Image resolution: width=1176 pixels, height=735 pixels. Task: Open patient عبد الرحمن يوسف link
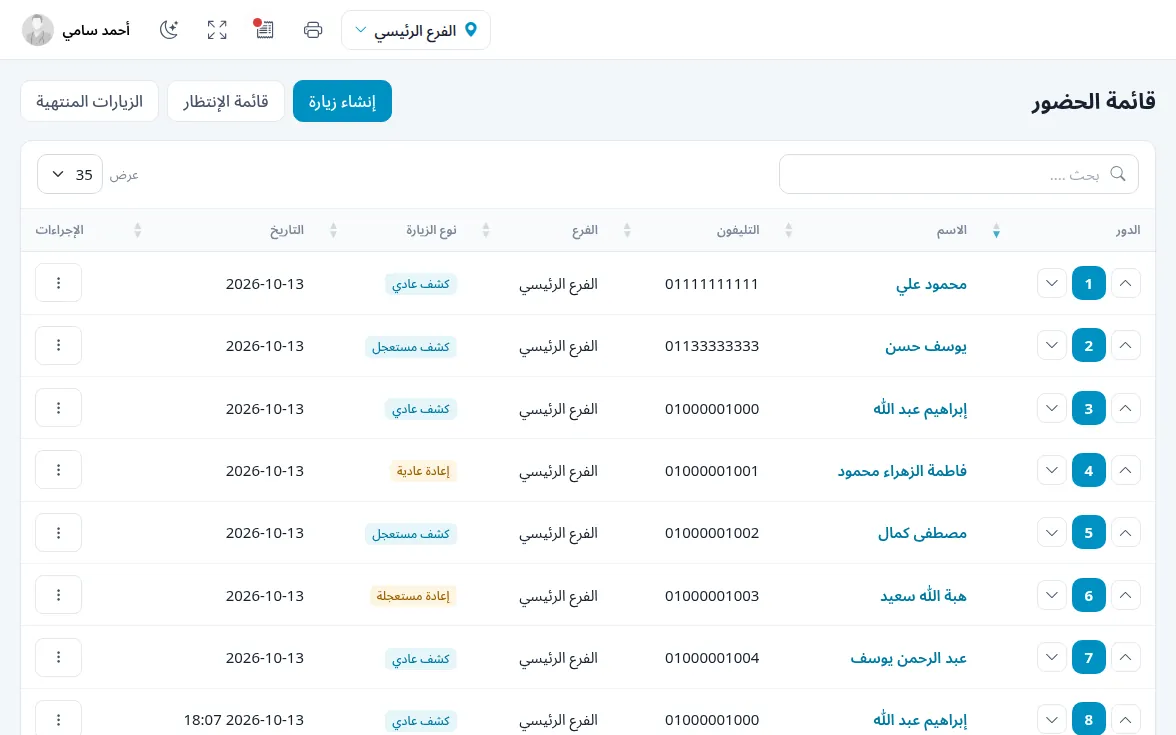908,658
